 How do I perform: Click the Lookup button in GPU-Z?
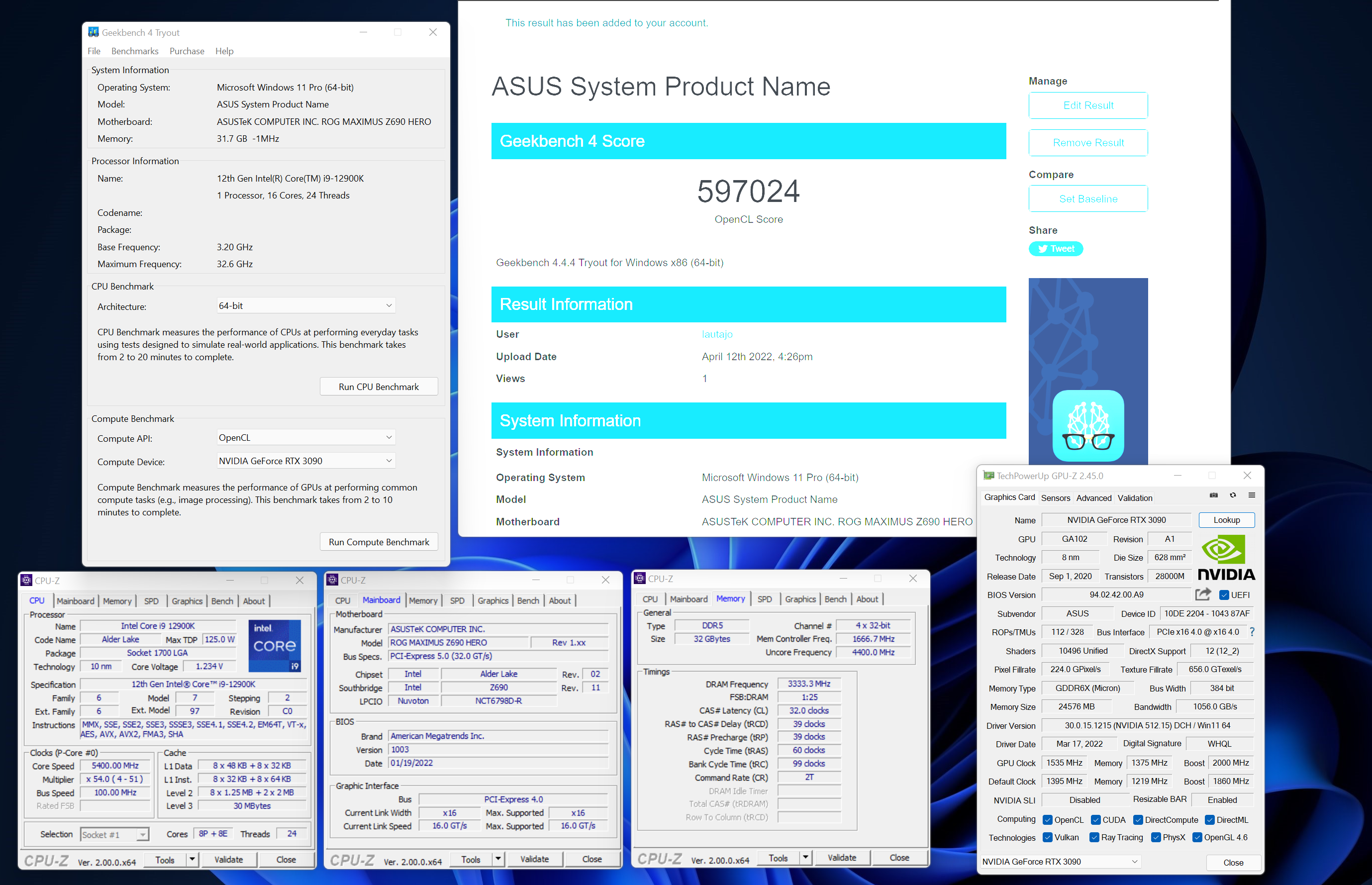tap(1227, 520)
